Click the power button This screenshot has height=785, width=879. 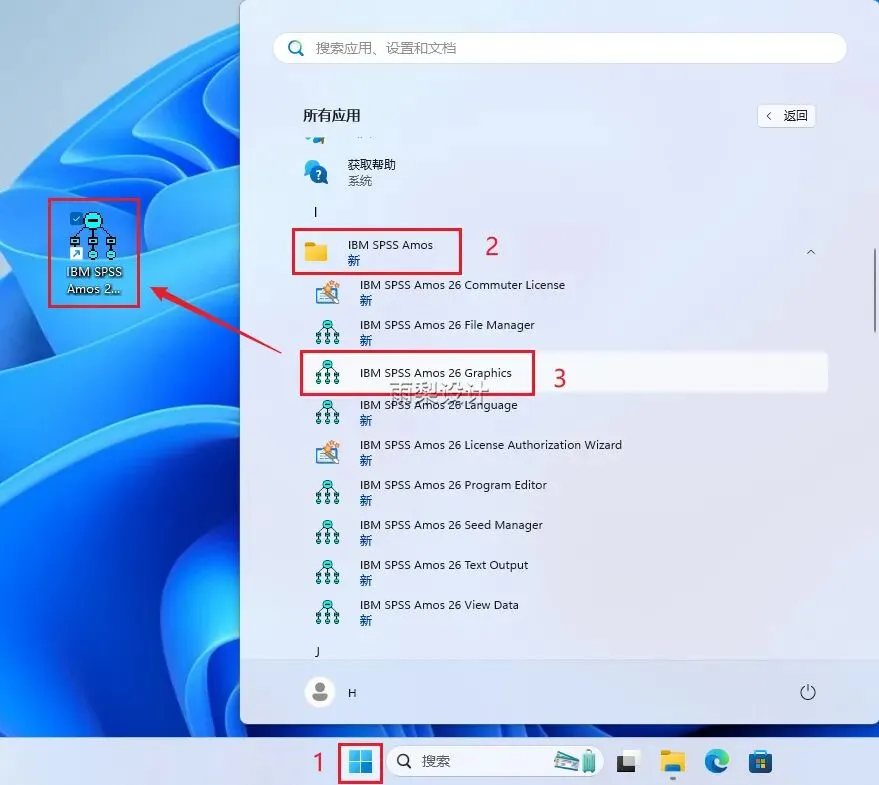[807, 692]
